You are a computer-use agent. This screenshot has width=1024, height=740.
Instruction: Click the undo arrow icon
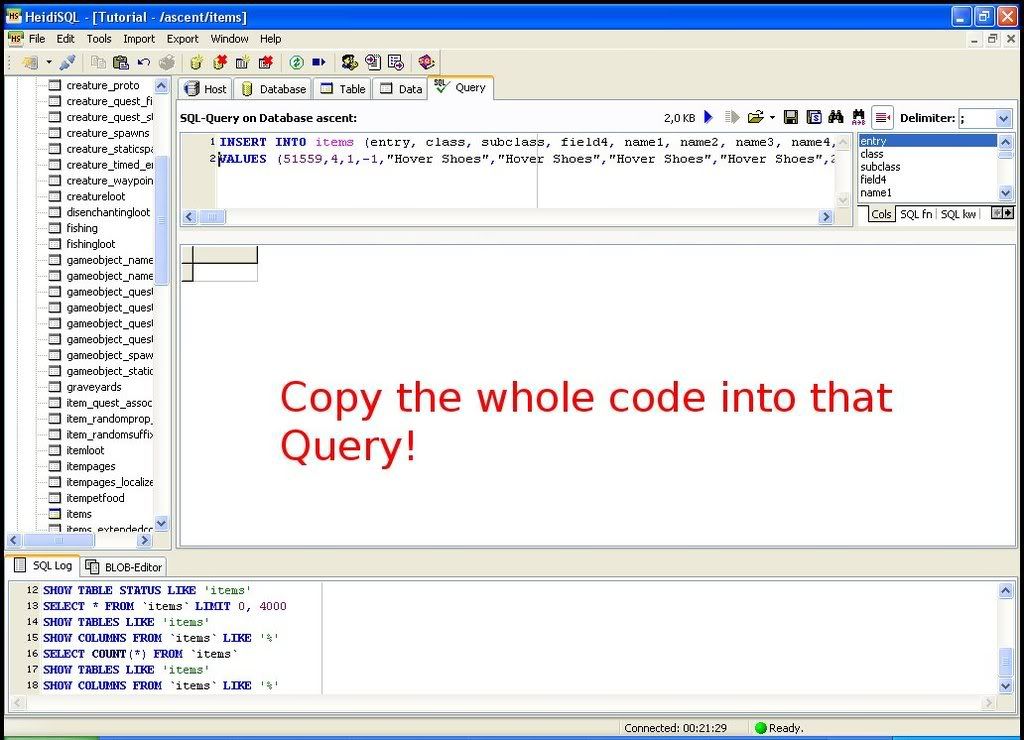144,63
